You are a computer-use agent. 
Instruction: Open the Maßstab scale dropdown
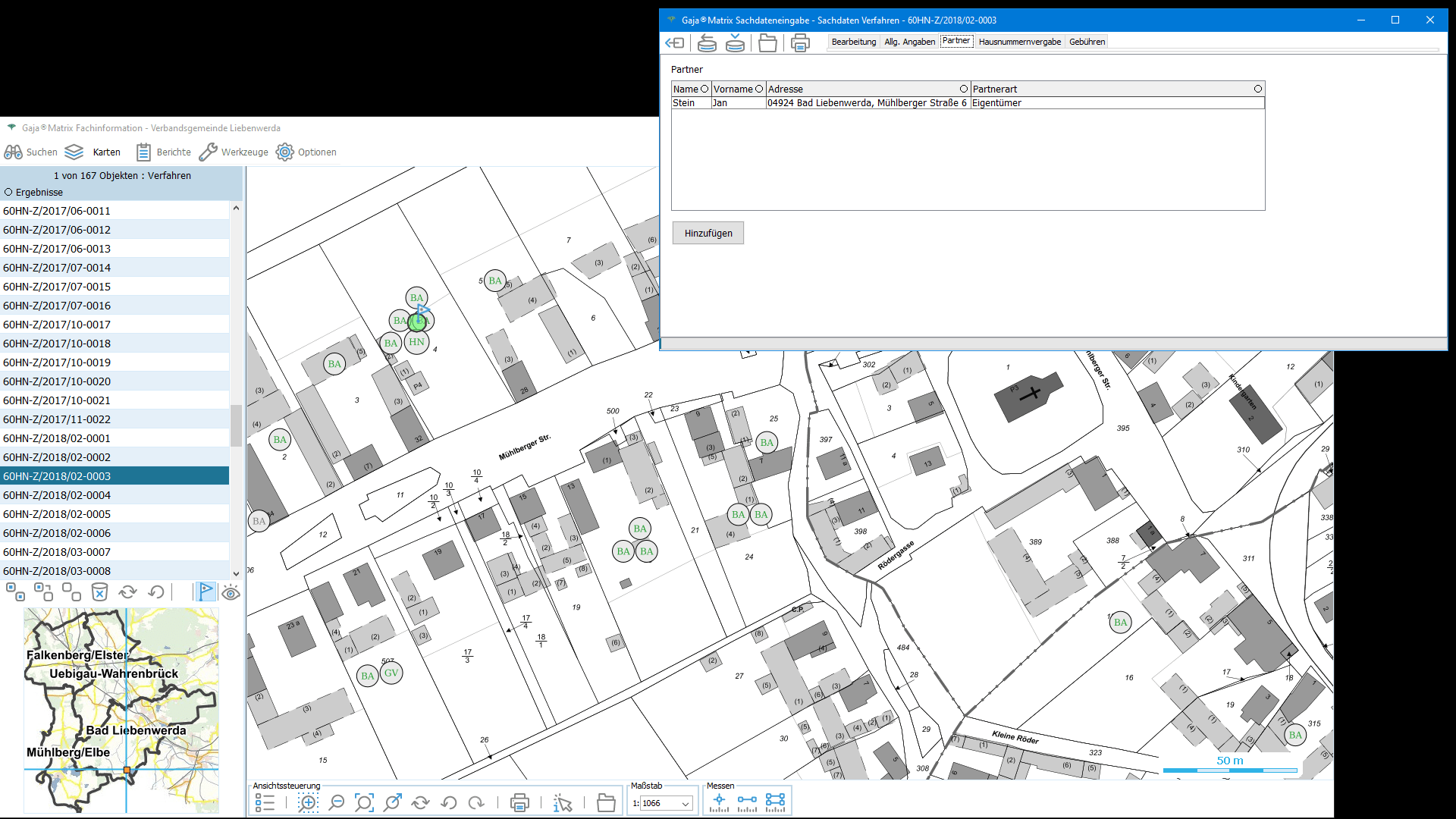(685, 804)
